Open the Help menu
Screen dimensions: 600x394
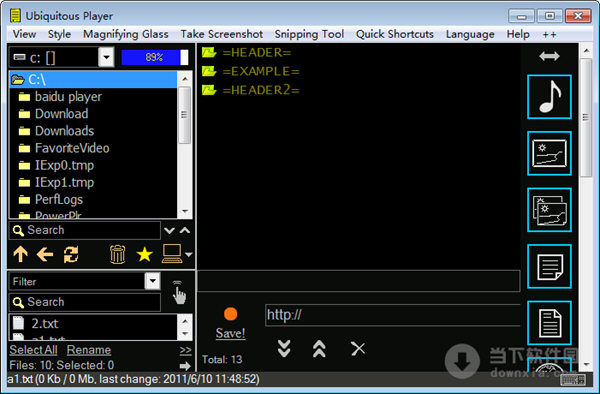point(518,34)
